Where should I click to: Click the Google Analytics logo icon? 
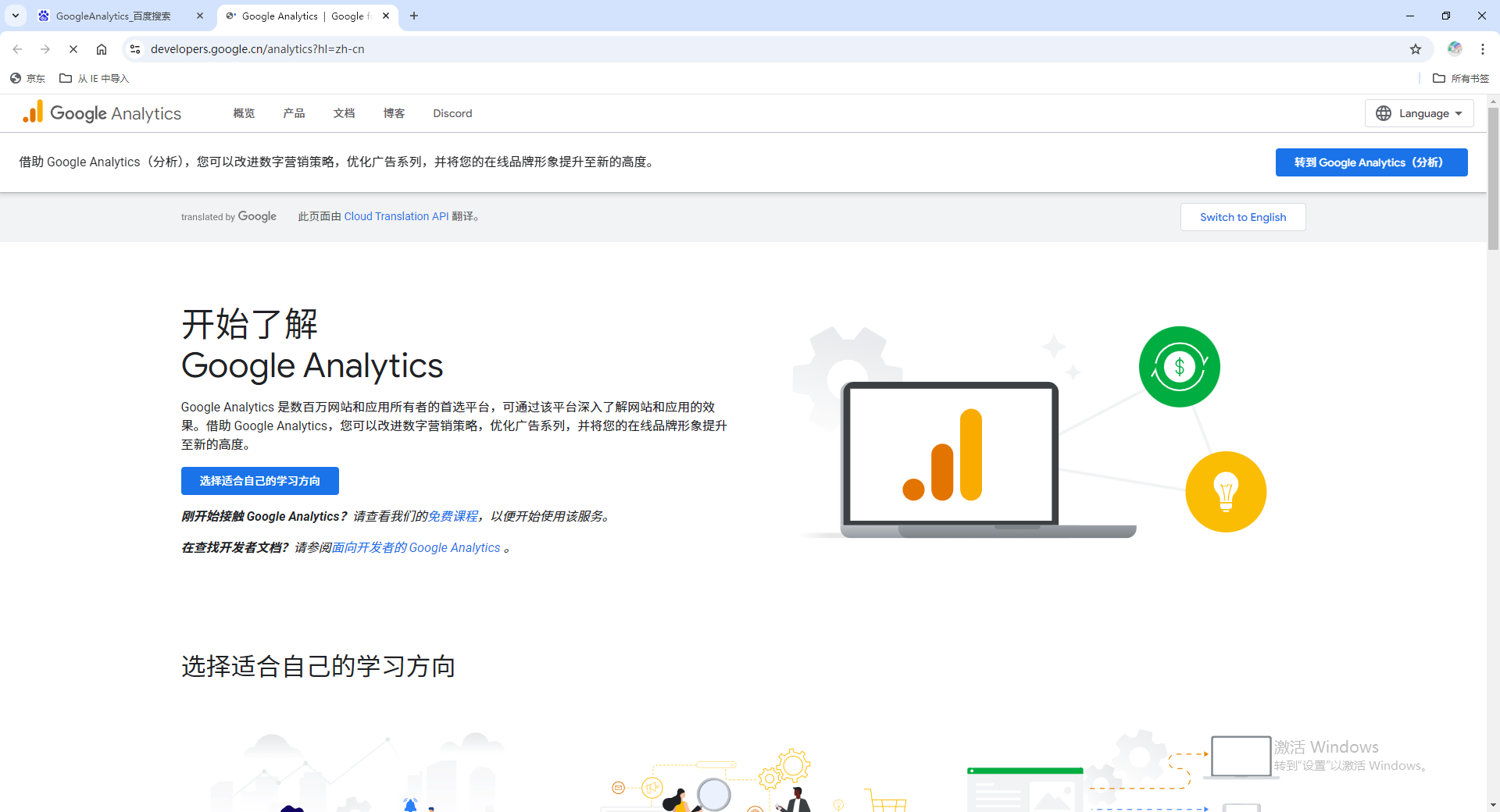coord(33,112)
